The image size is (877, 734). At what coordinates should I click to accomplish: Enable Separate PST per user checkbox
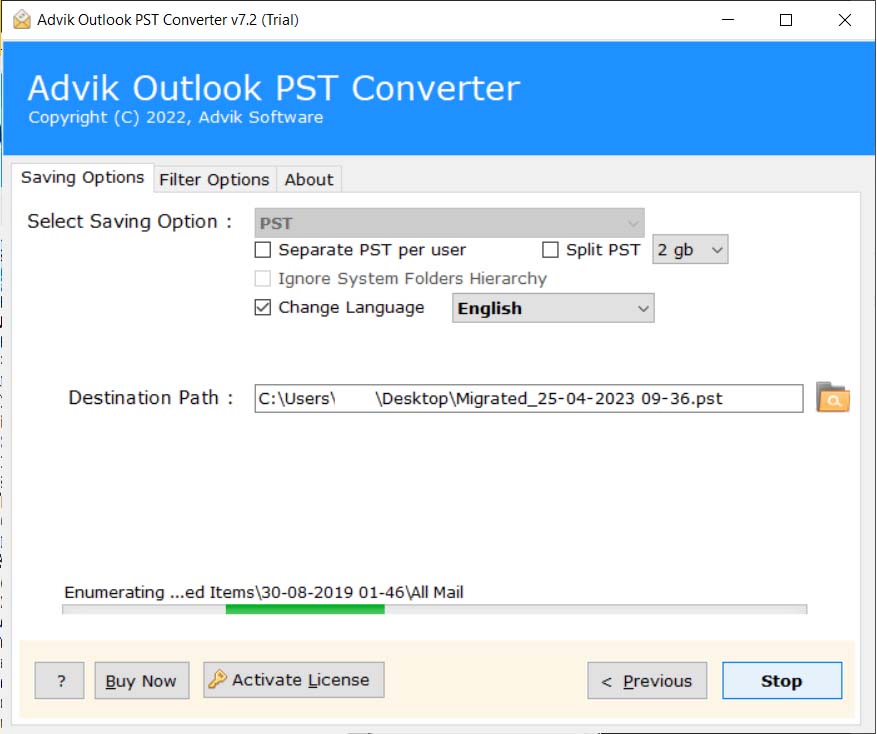262,250
